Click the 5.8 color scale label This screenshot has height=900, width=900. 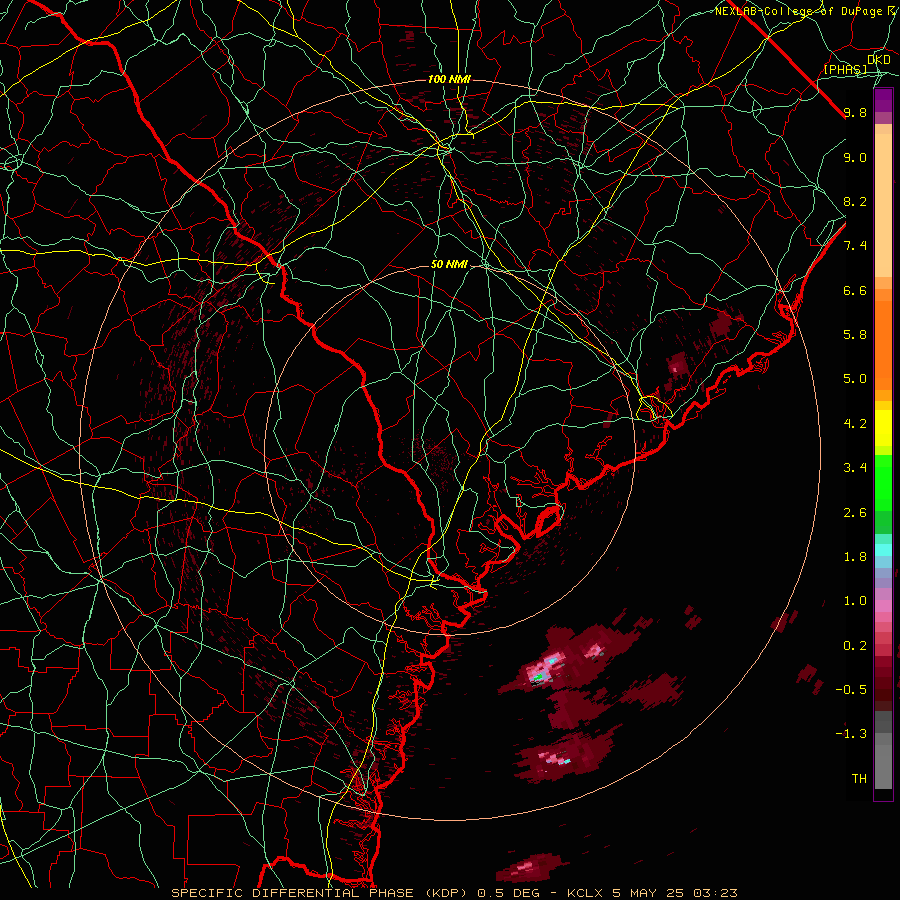click(x=855, y=334)
